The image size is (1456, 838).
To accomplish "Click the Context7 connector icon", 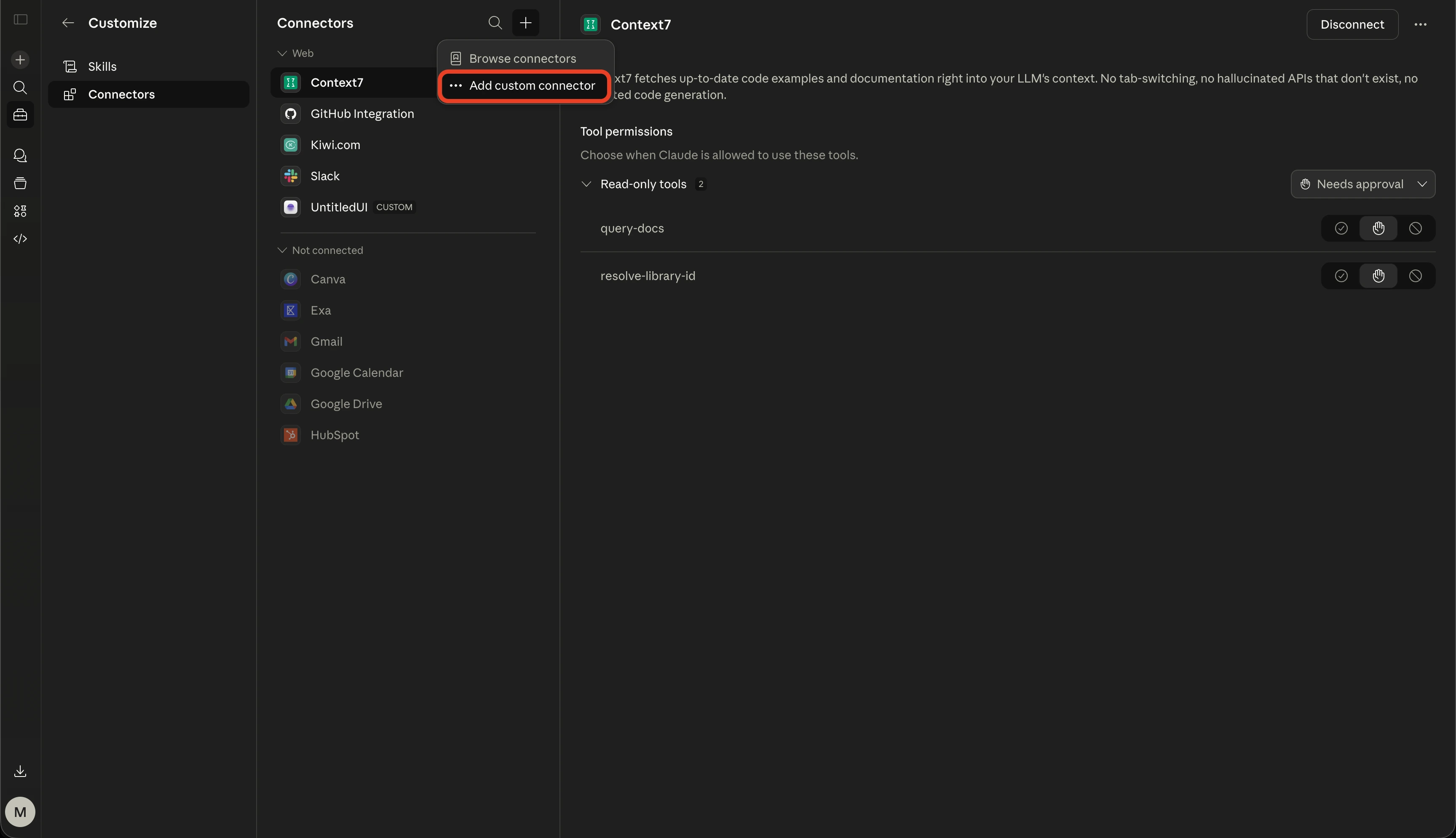I will [290, 82].
